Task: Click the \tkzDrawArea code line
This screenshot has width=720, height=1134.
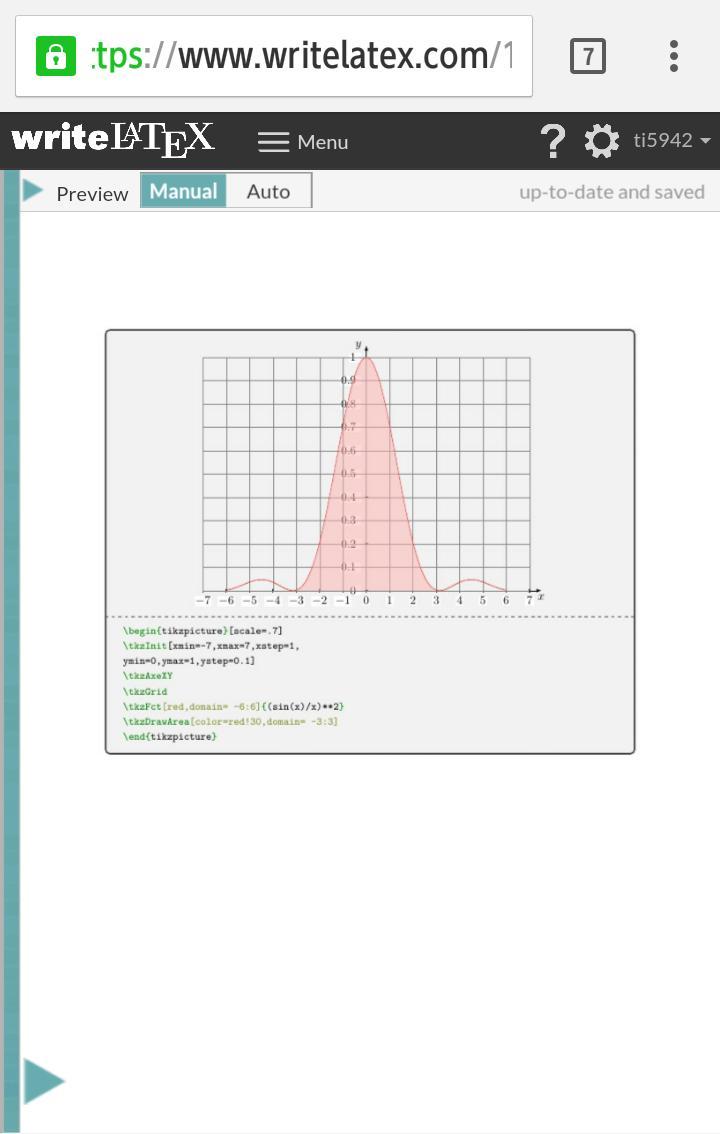Action: pyautogui.click(x=230, y=721)
